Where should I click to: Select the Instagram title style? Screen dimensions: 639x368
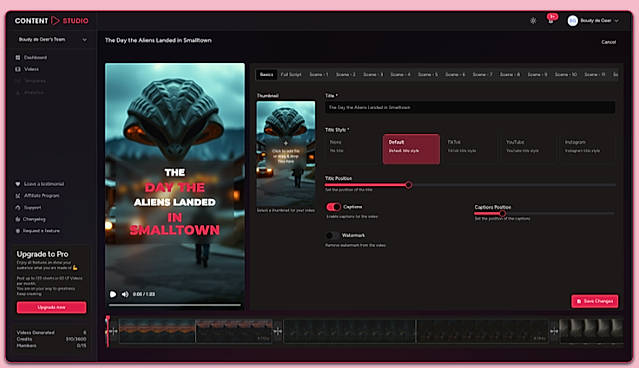point(587,149)
